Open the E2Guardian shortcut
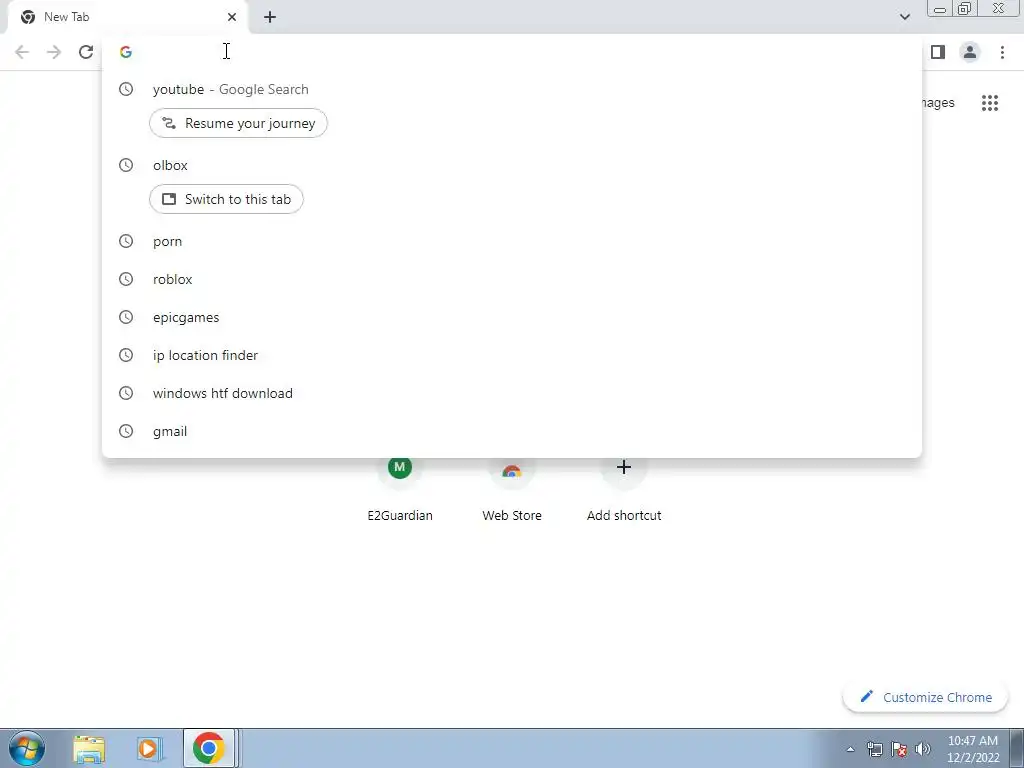This screenshot has width=1024, height=768. [400, 490]
